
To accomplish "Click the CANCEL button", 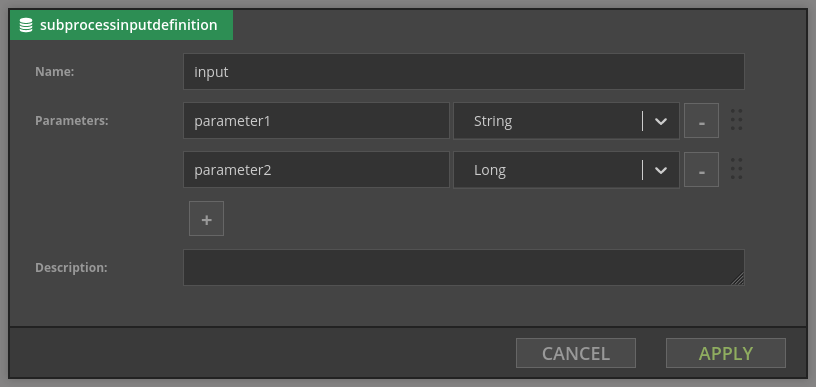I will click(576, 353).
